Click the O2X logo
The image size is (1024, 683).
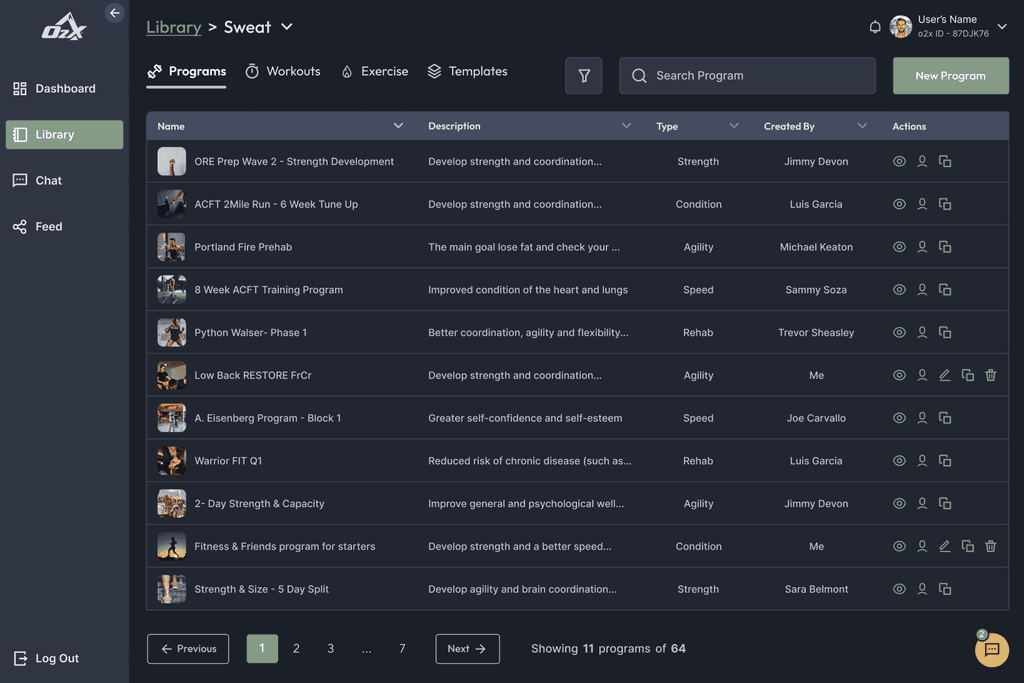pos(64,27)
